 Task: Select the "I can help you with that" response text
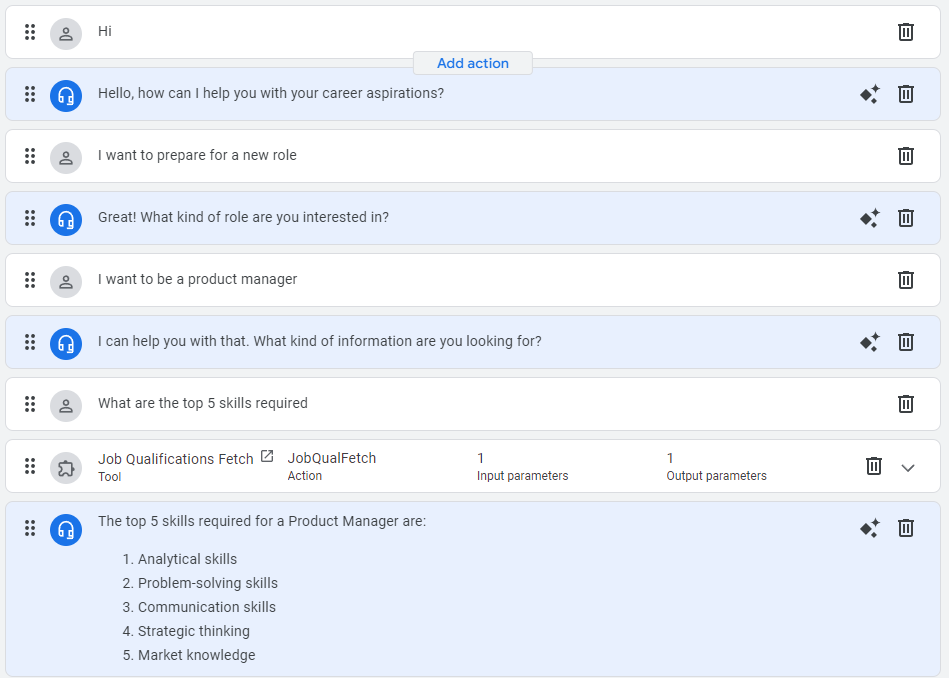pos(320,341)
